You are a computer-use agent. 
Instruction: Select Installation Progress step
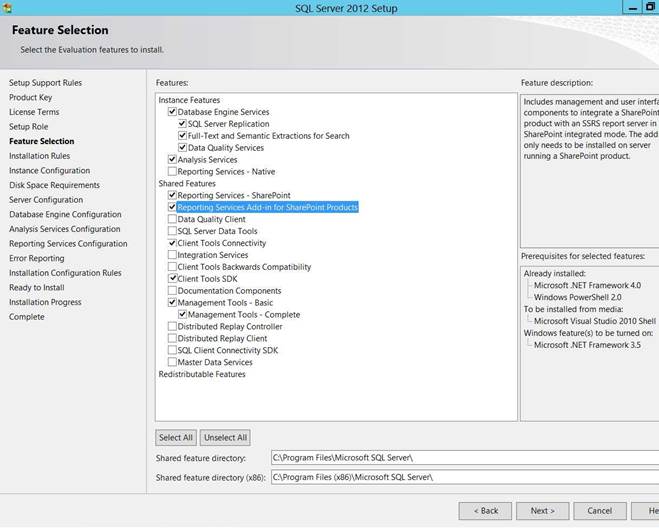point(45,302)
